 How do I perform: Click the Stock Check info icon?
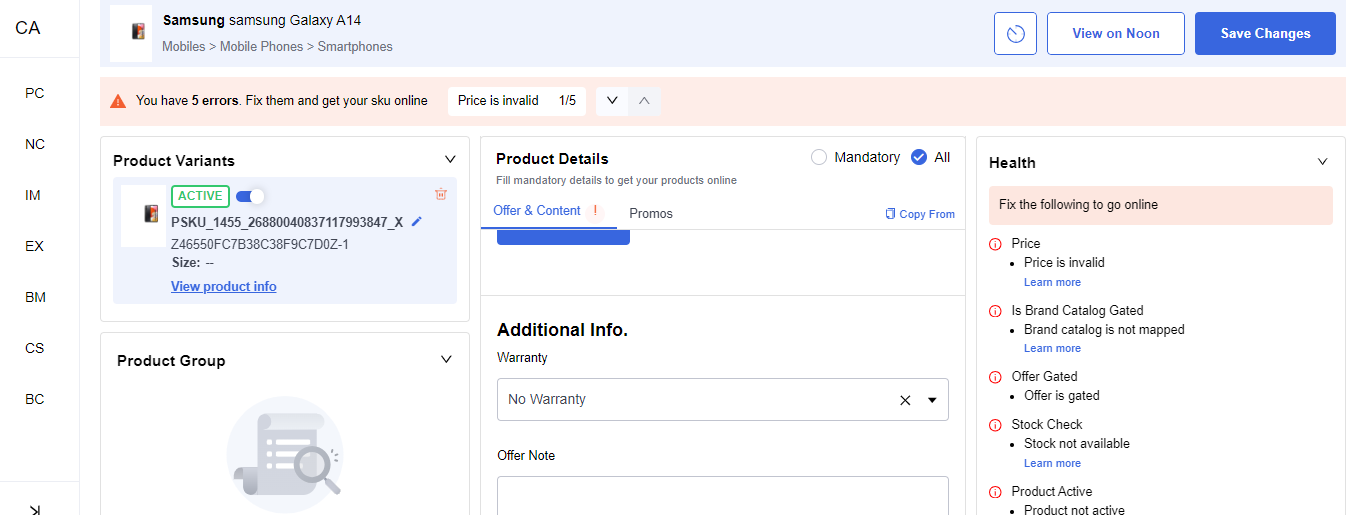click(995, 425)
